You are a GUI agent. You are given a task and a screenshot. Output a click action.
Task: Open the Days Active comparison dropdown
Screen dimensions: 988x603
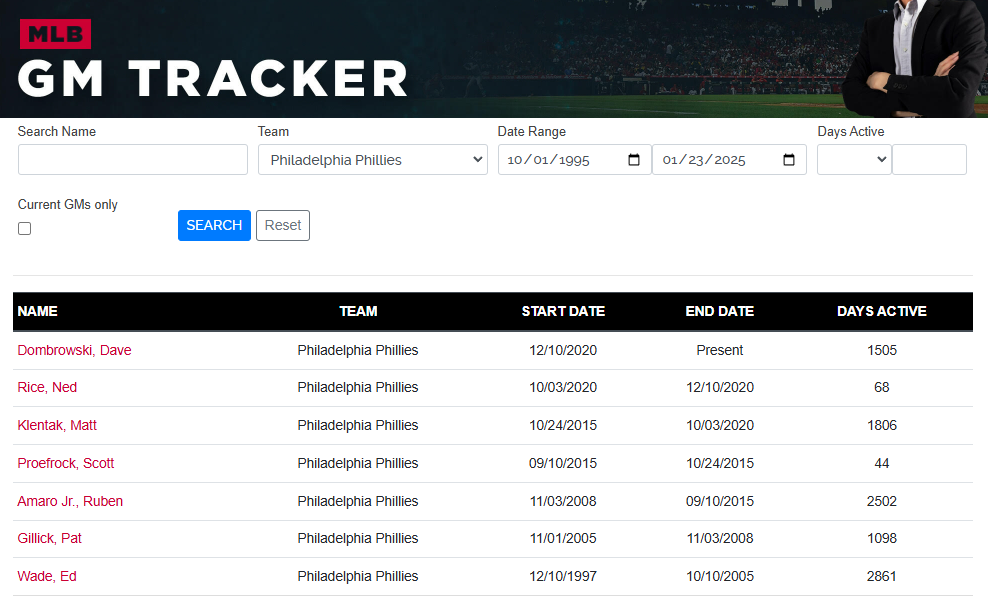853,160
